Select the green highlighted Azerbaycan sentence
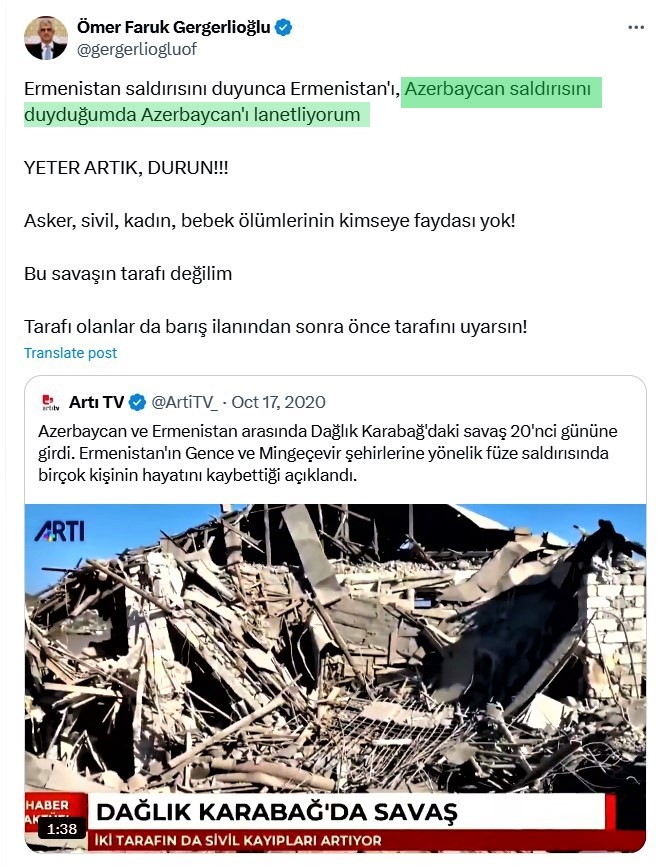Viewport: 664px width, 867px height. tap(312, 102)
